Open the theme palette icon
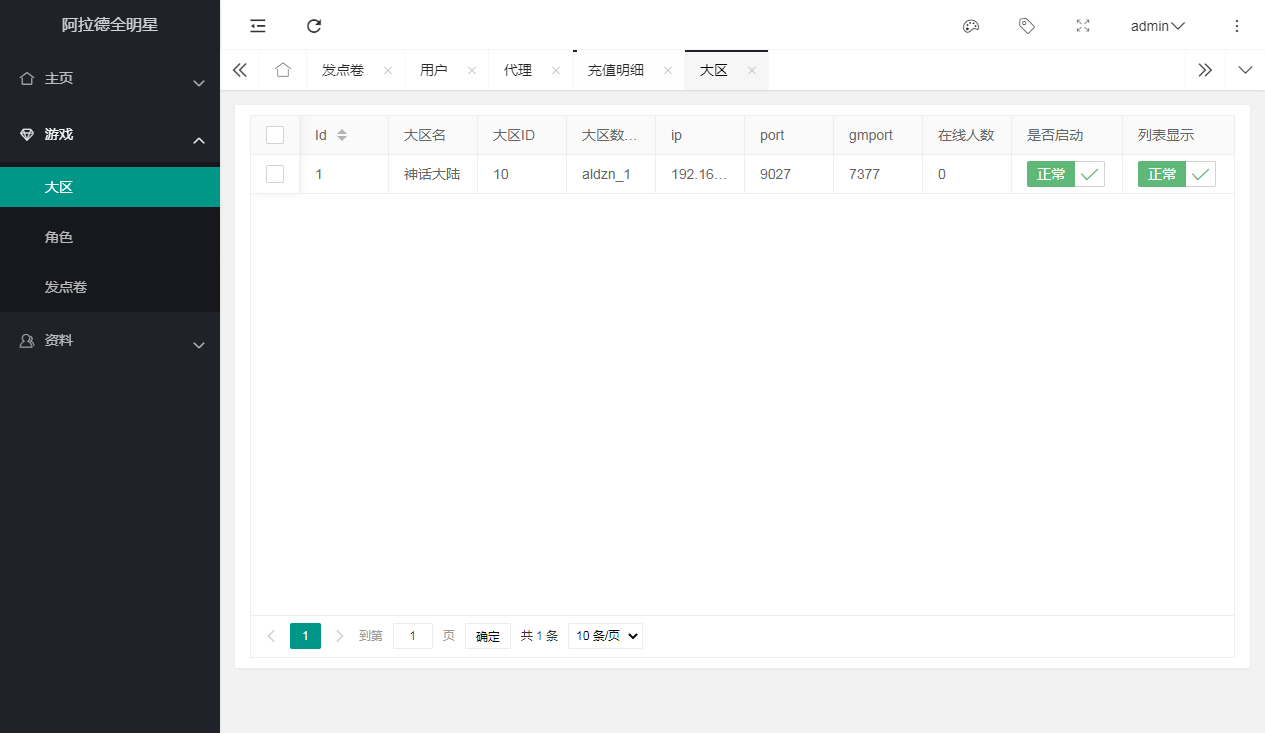The height and width of the screenshot is (733, 1265). [x=970, y=26]
